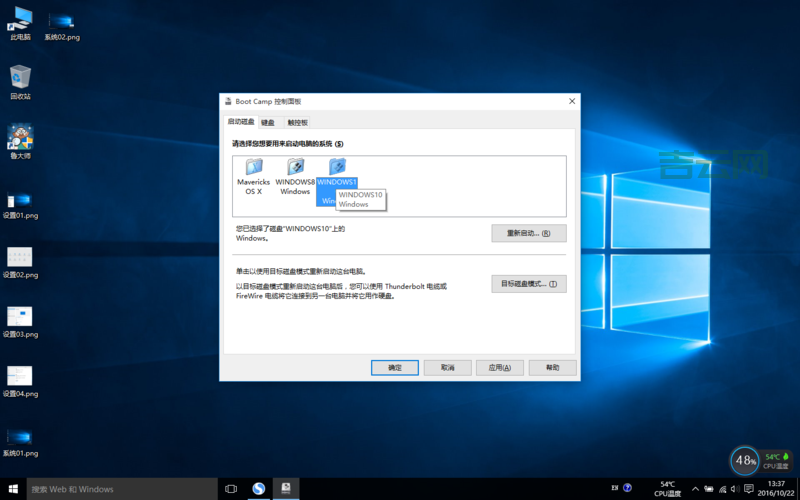Click the 54℃ CPU温度 floating widget
This screenshot has width=800, height=500.
coord(776,461)
